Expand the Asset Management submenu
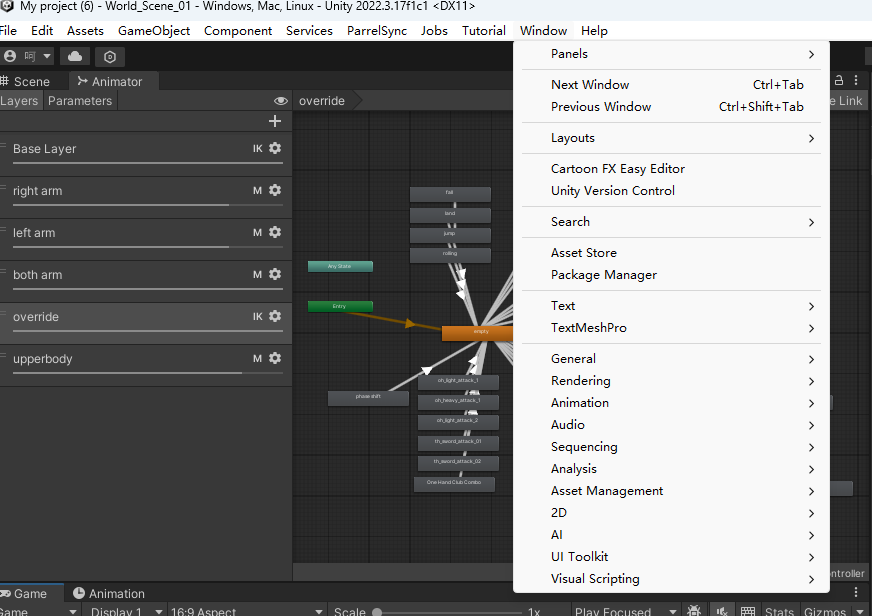Image resolution: width=872 pixels, height=616 pixels. pyautogui.click(x=671, y=491)
